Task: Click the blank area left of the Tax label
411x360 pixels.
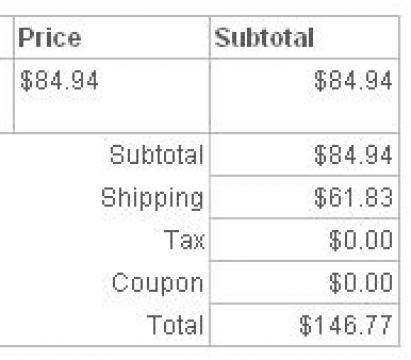Action: click(x=82, y=240)
